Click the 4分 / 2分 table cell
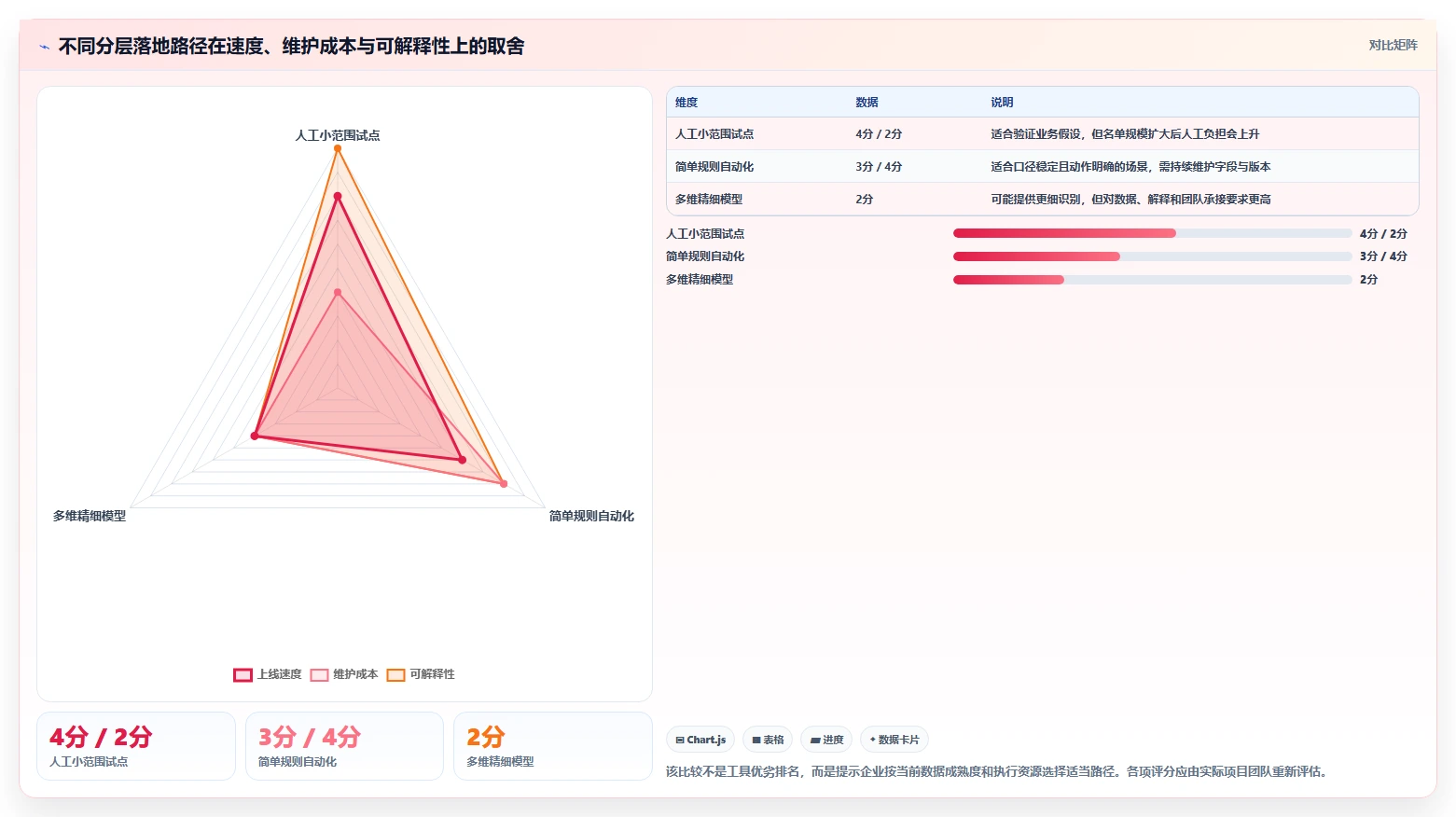1456x817 pixels. point(879,134)
